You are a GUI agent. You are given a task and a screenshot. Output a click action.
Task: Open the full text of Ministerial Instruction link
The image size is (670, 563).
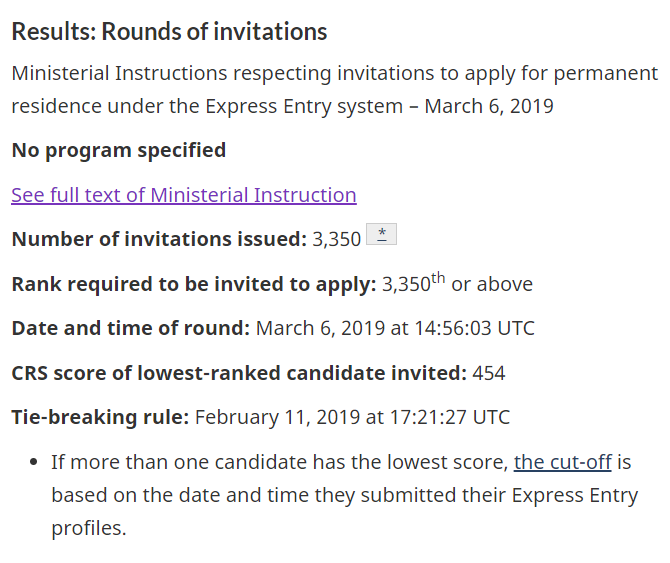point(183,195)
